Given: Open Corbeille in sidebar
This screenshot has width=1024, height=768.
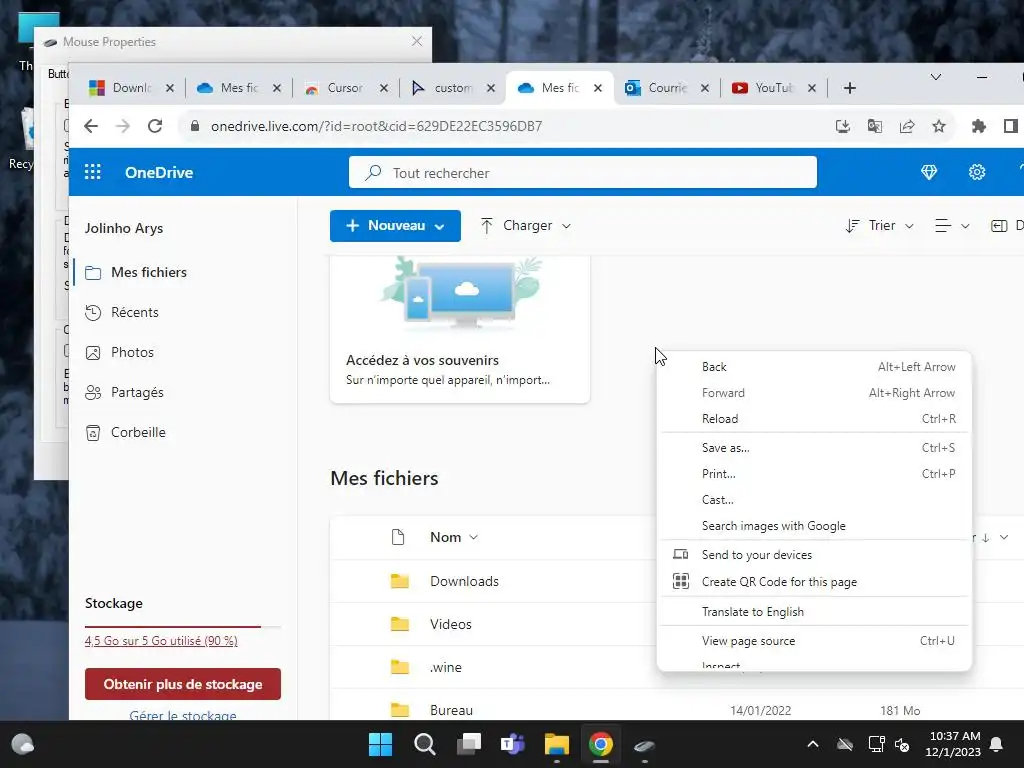Looking at the screenshot, I should (138, 432).
